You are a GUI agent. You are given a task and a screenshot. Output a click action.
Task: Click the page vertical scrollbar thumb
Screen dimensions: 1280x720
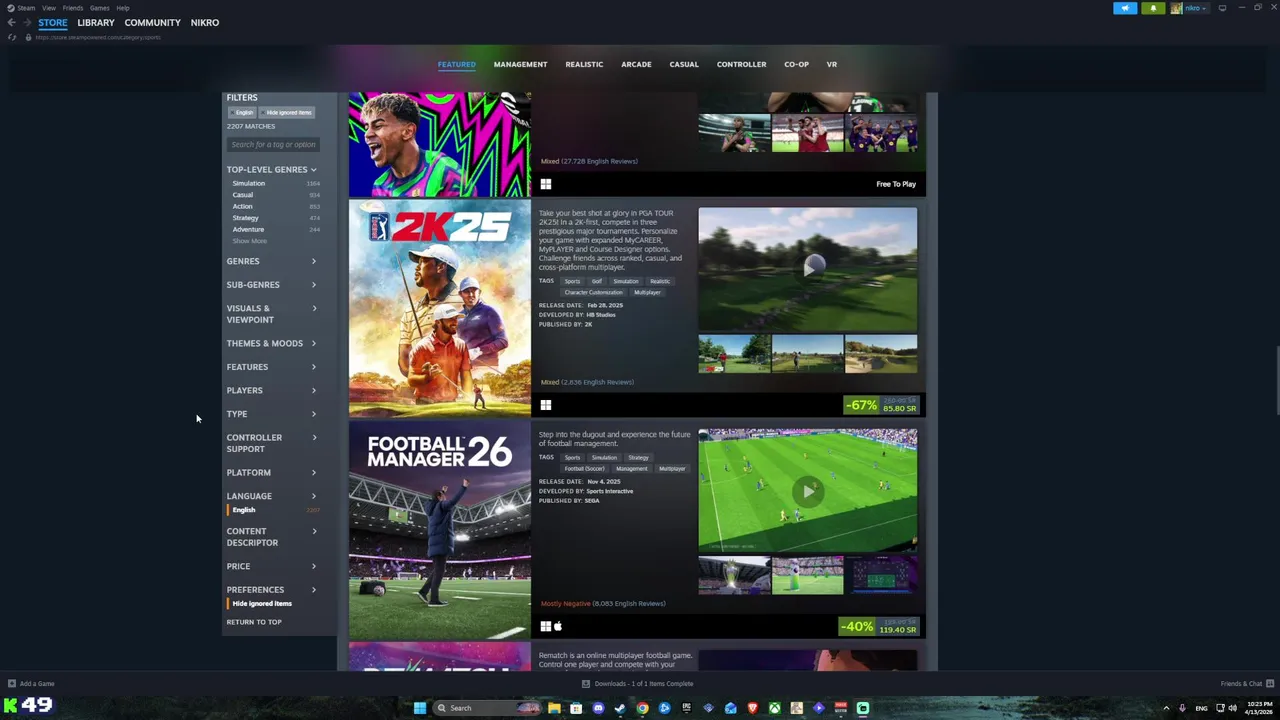[x=1276, y=380]
